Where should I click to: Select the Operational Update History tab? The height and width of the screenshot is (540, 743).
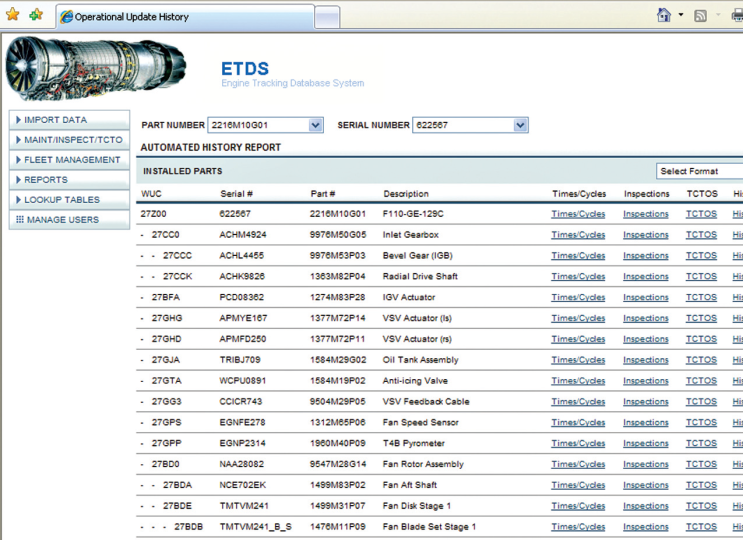pyautogui.click(x=185, y=17)
